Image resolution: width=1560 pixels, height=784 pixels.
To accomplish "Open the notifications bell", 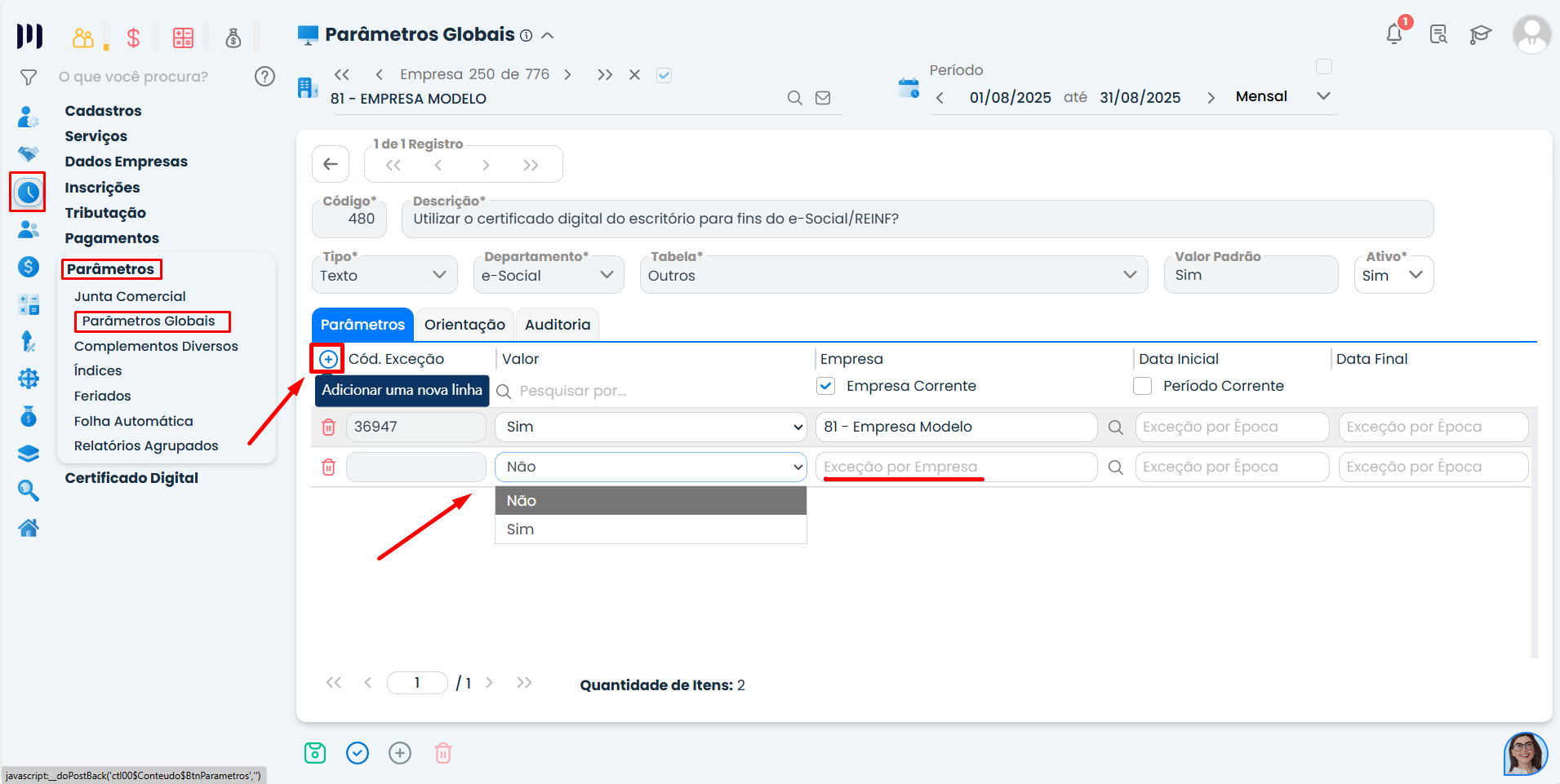I will click(x=1394, y=34).
